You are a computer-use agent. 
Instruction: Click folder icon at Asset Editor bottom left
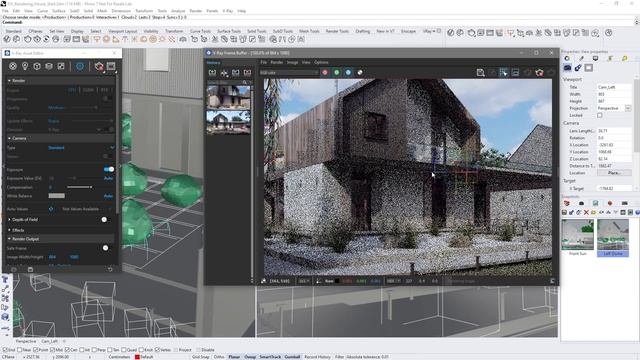(14, 269)
